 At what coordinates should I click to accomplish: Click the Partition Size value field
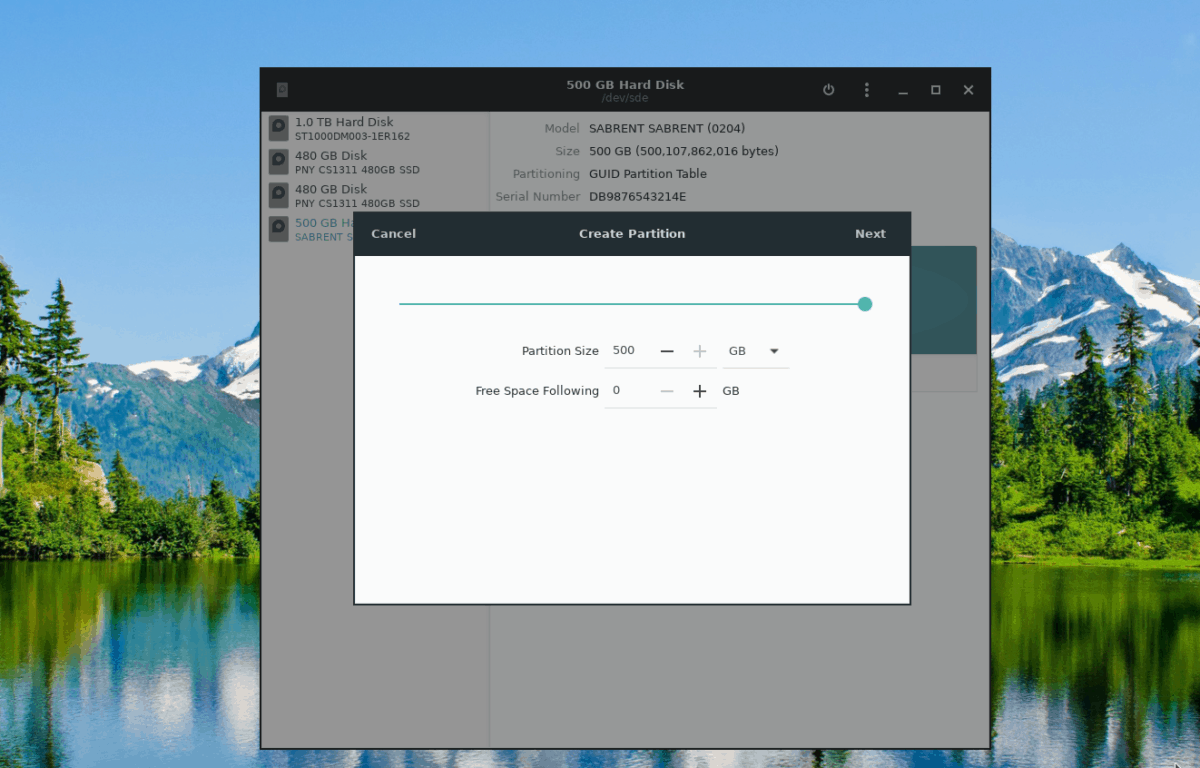coord(629,351)
